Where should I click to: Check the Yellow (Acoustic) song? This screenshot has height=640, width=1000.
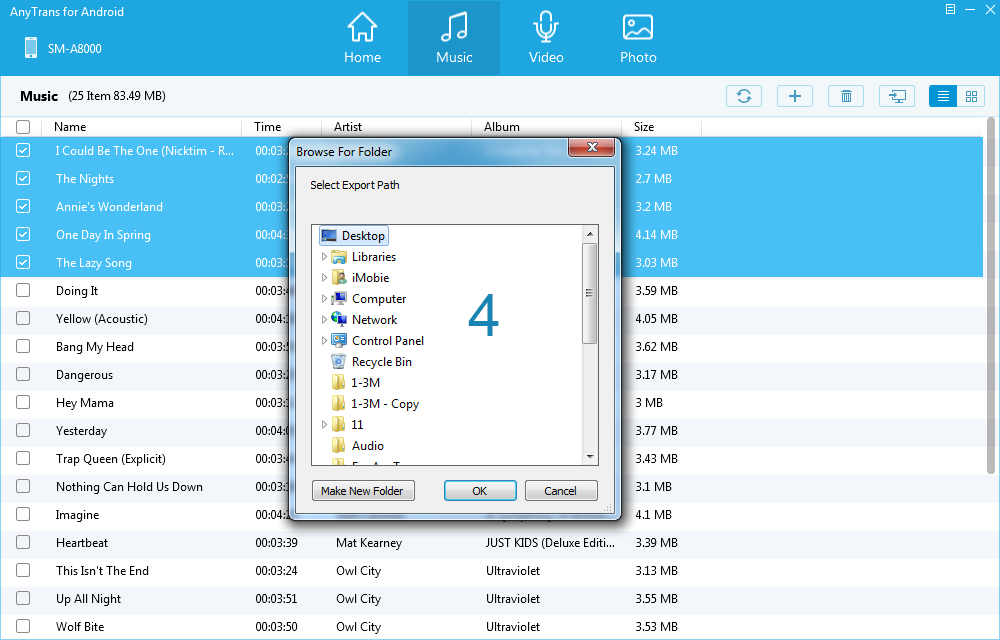pyautogui.click(x=23, y=318)
